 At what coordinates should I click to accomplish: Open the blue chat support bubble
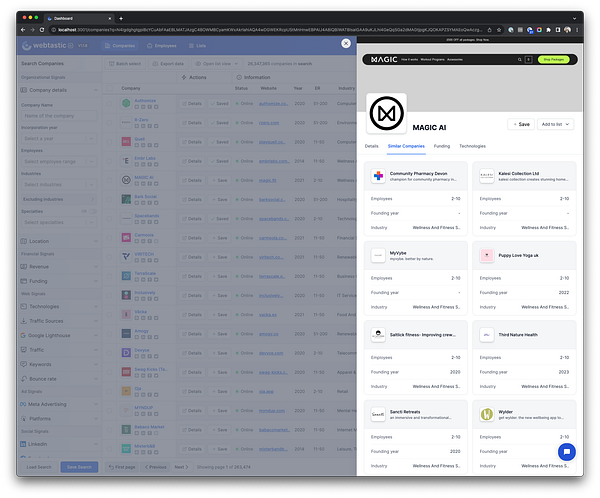click(567, 452)
